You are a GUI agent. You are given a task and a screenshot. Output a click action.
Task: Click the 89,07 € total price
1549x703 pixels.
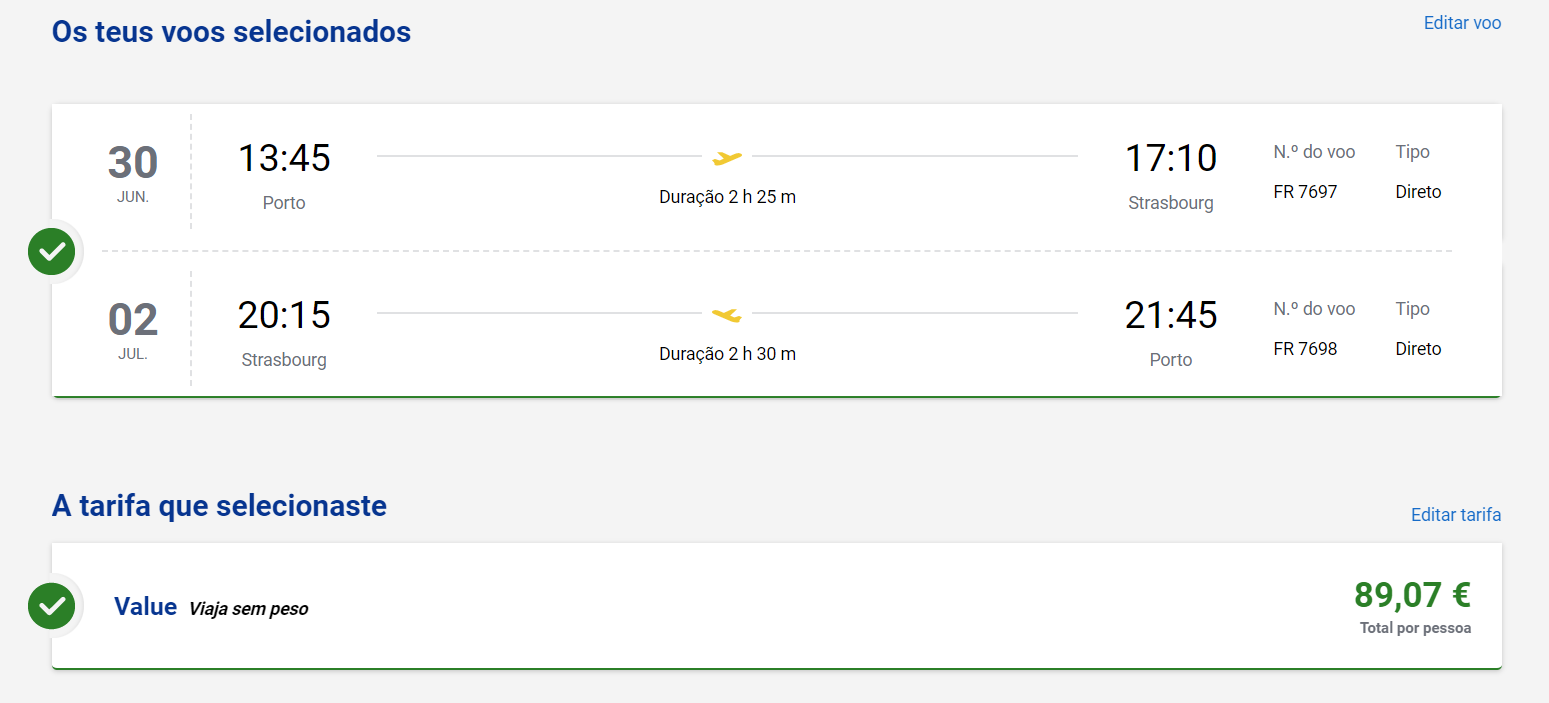[1412, 595]
